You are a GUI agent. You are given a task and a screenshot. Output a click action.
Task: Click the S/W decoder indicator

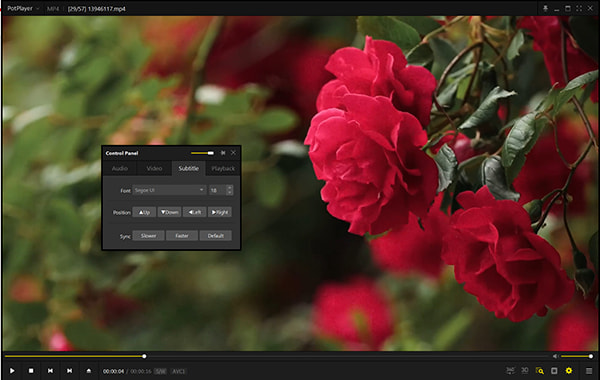tap(161, 371)
